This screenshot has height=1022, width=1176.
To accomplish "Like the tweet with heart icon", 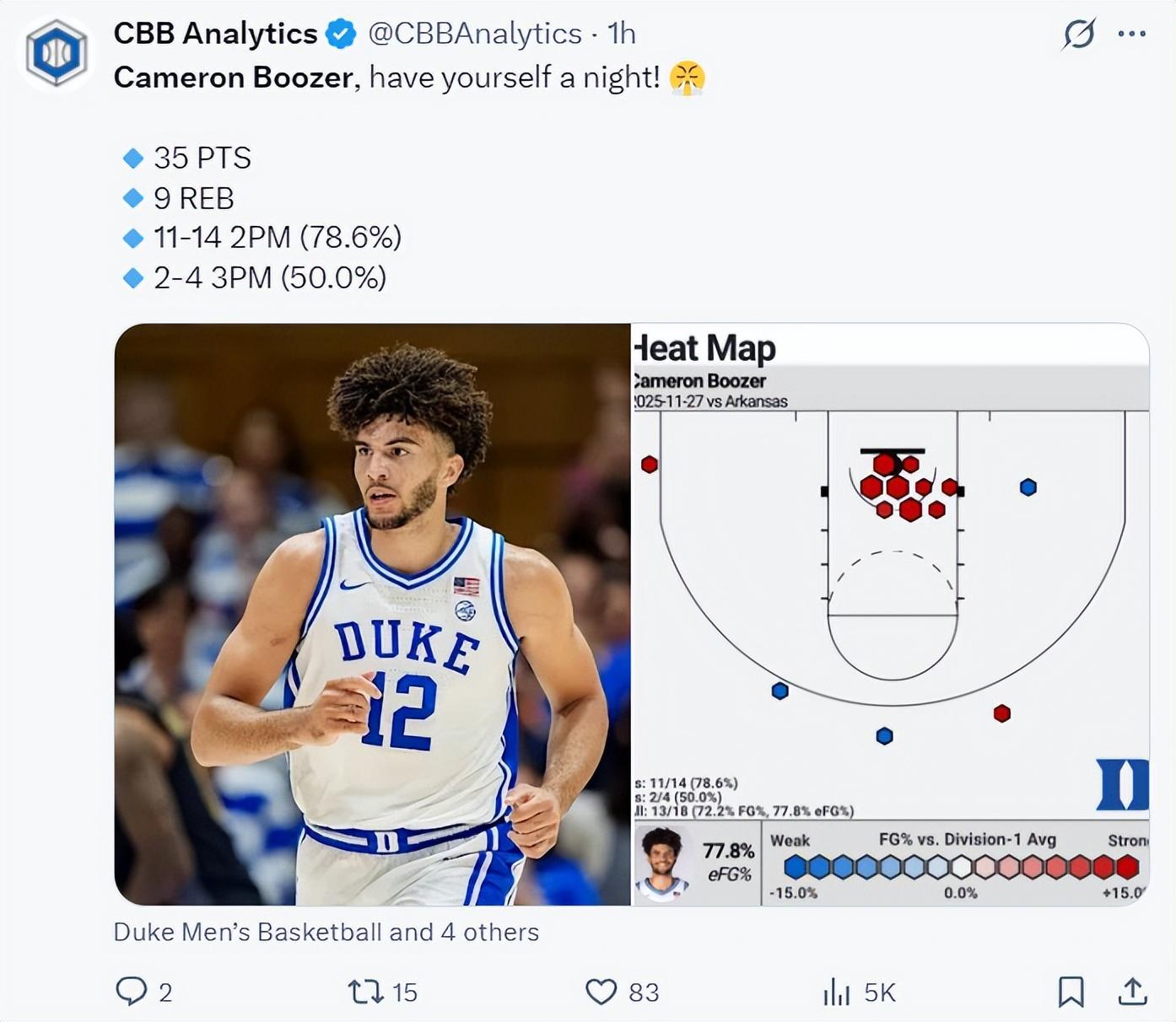I will (601, 992).
